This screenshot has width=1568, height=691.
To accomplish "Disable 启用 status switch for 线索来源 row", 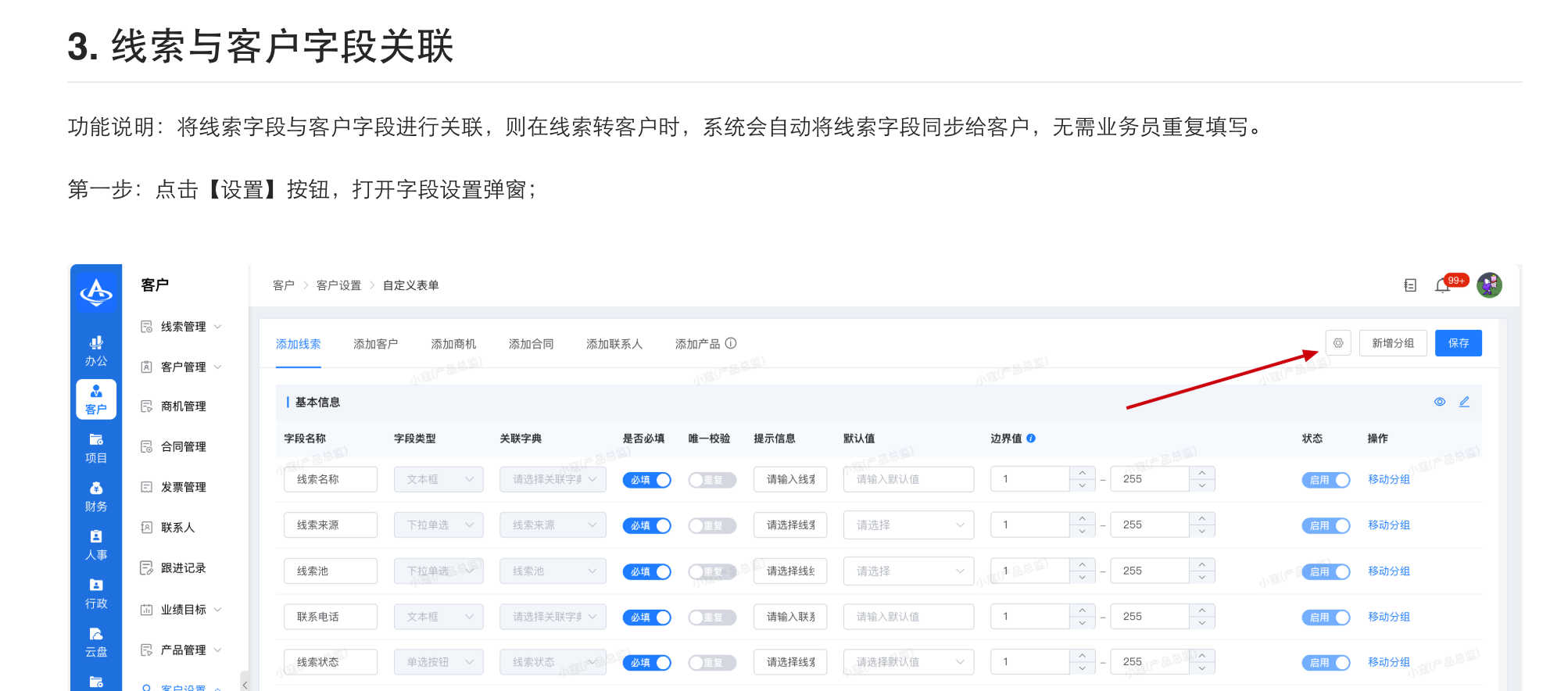I will point(1326,525).
